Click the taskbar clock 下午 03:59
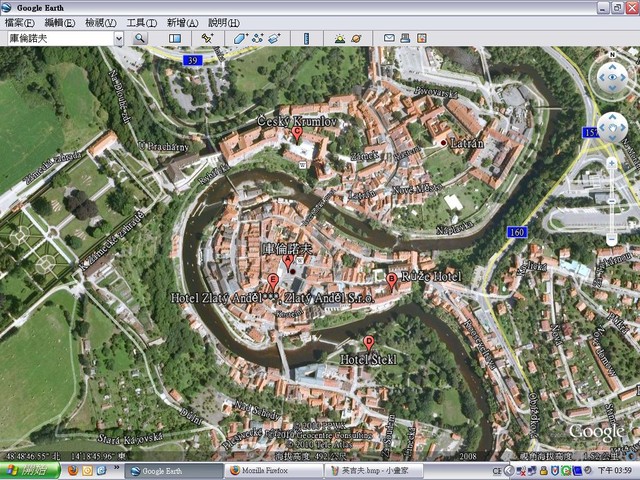Screen dimensions: 640x480 [615, 471]
